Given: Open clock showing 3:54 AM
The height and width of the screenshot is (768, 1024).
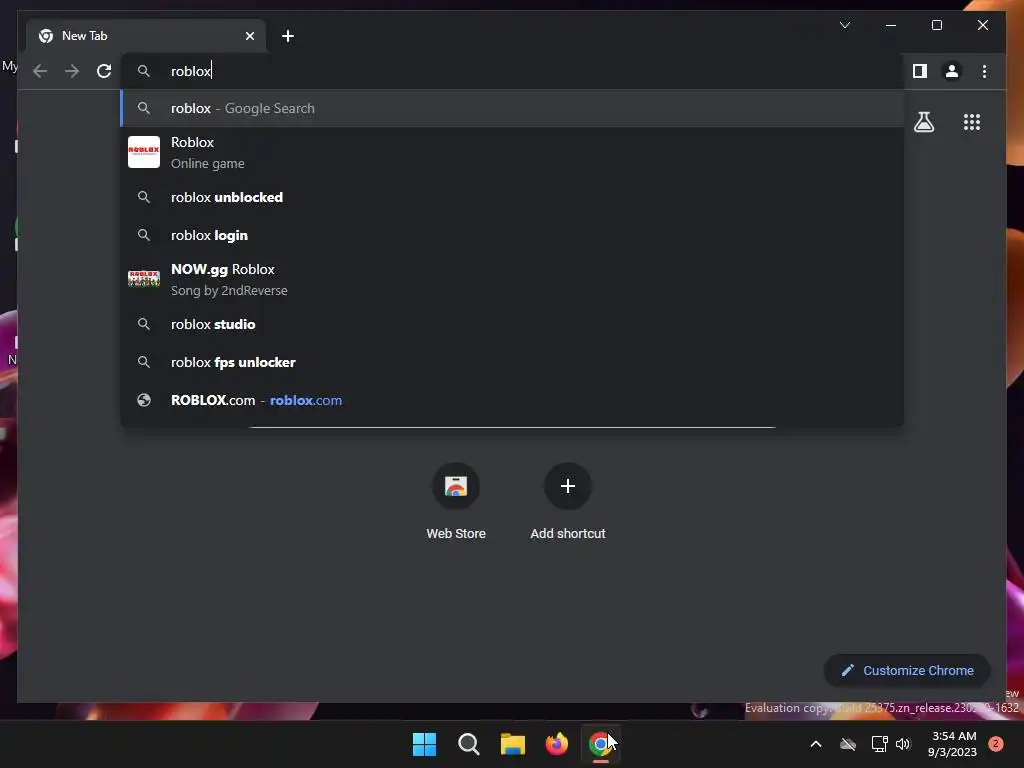Looking at the screenshot, I should pos(952,744).
